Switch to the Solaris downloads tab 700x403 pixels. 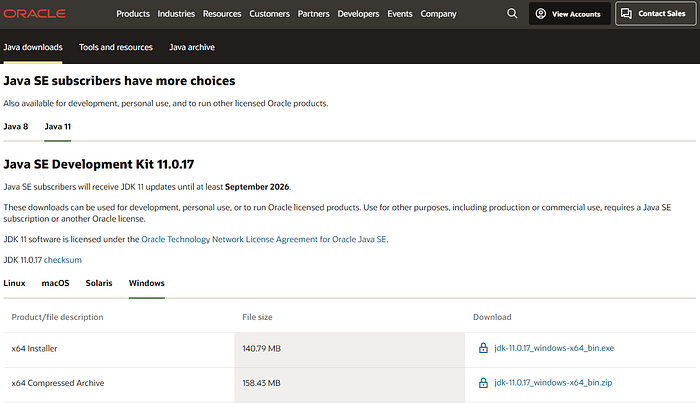click(99, 283)
